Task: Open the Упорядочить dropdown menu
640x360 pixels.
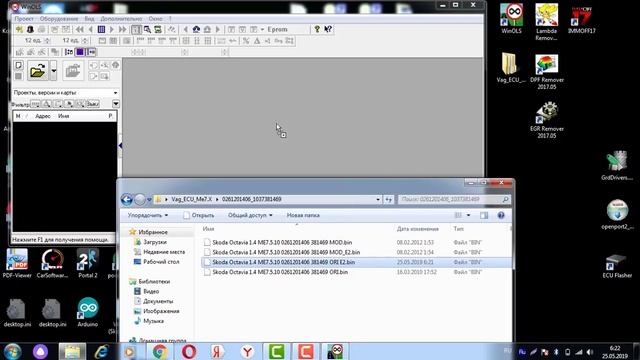Action: pos(148,215)
